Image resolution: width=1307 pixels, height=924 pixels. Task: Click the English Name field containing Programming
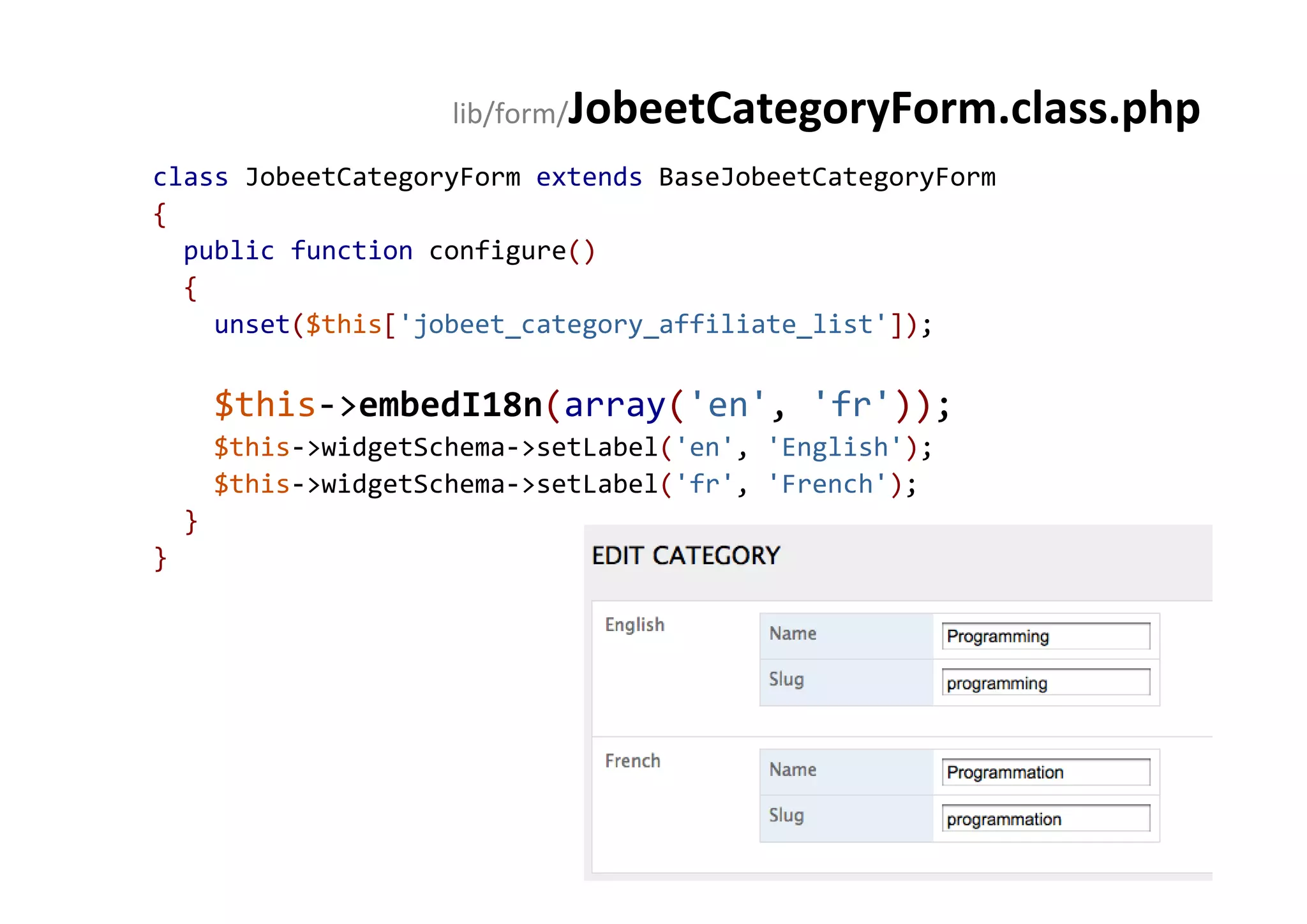coord(1046,636)
